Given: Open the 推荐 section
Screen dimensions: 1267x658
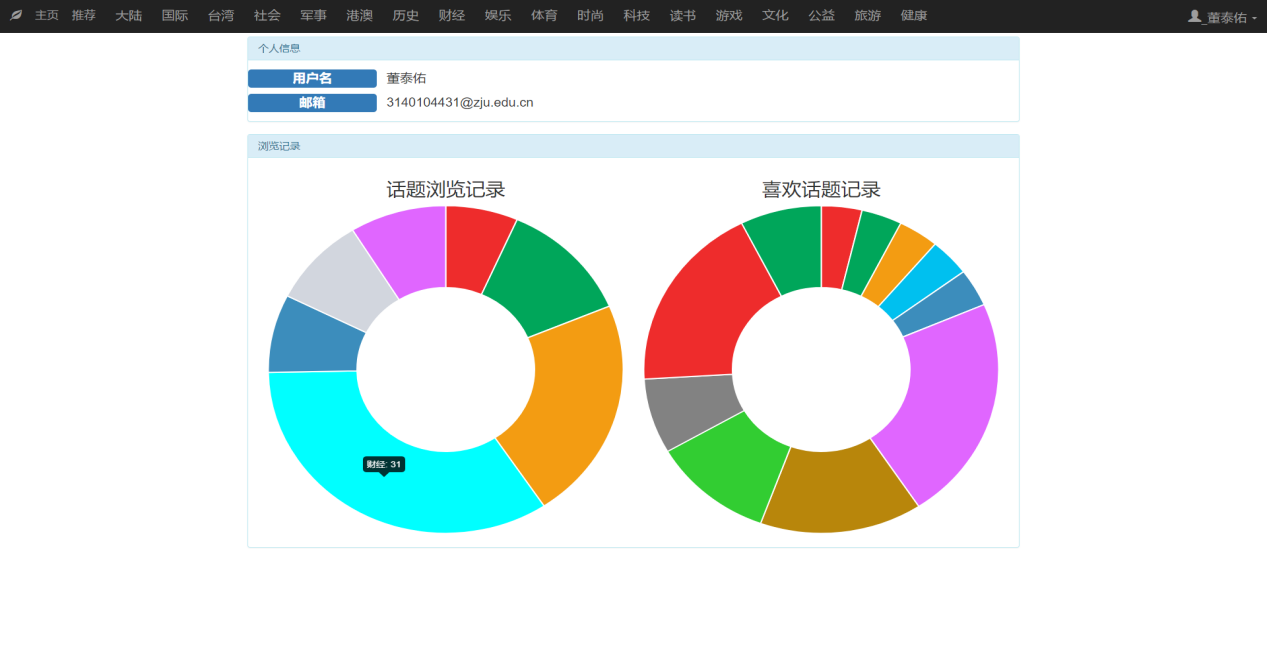Looking at the screenshot, I should [x=84, y=16].
